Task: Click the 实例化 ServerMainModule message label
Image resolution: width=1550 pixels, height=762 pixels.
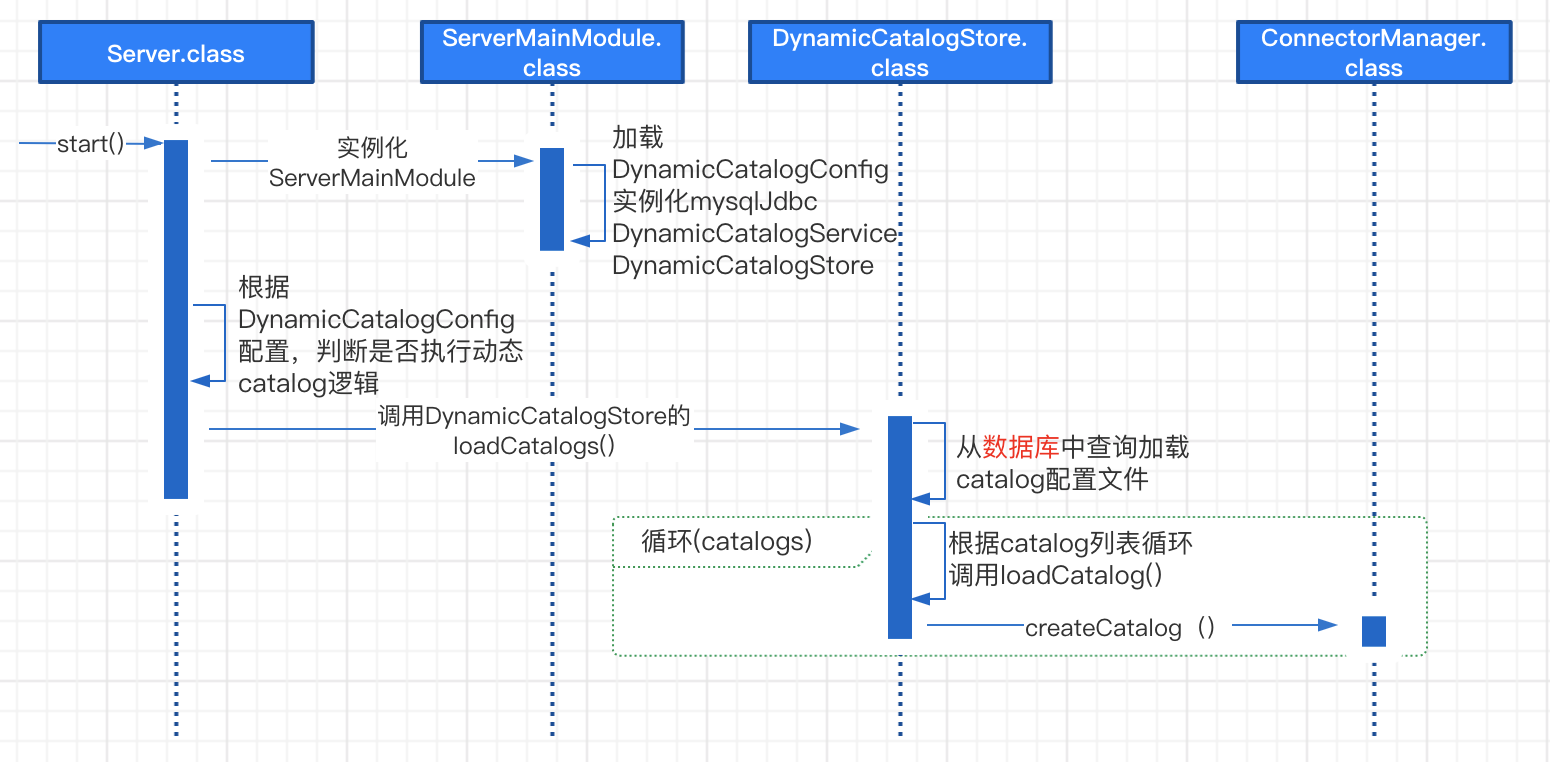Action: [372, 163]
